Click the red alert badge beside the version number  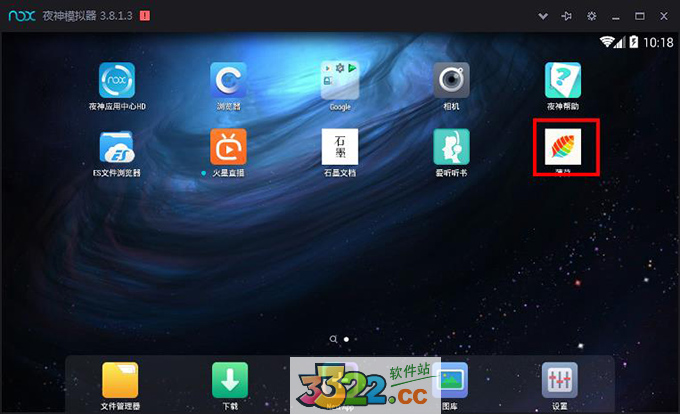tap(145, 16)
